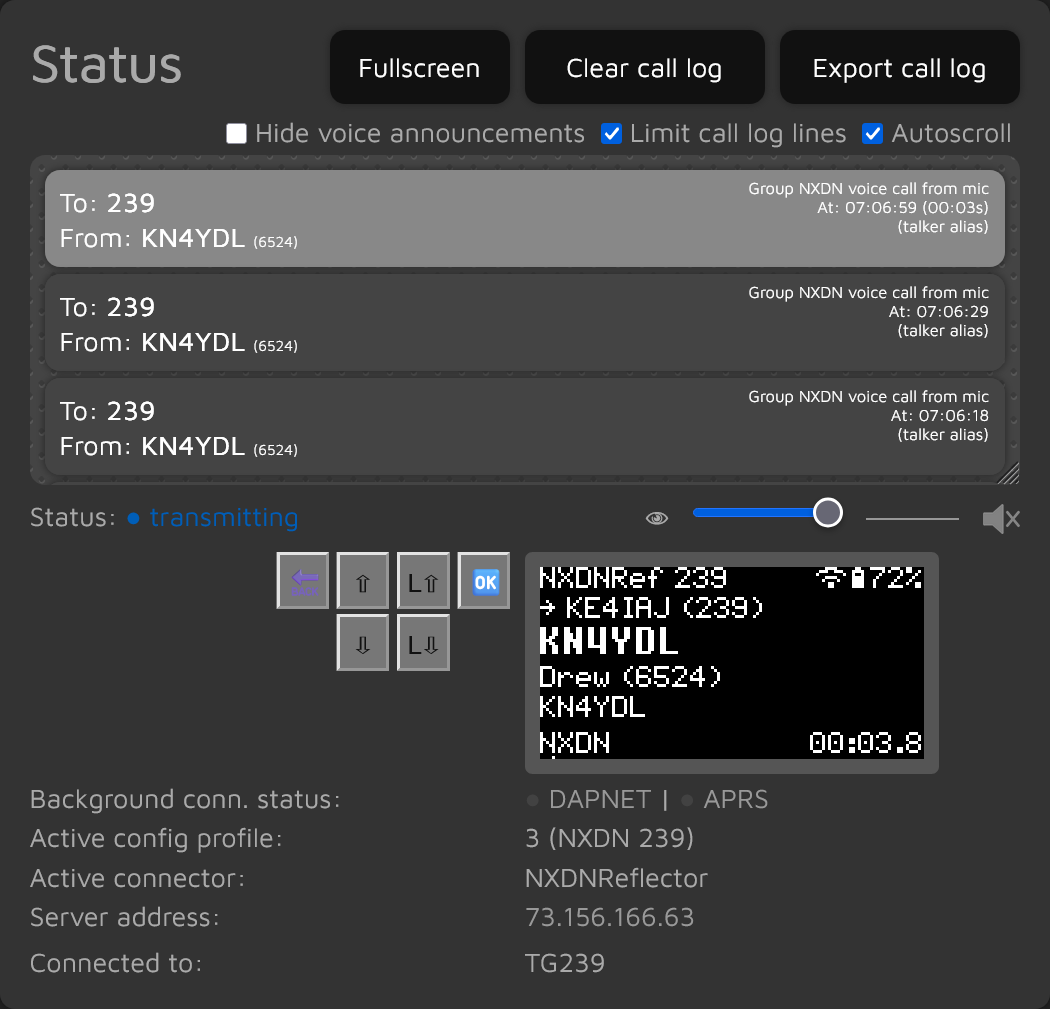The image size is (1050, 1009).
Task: Open Fullscreen view
Action: 419,68
